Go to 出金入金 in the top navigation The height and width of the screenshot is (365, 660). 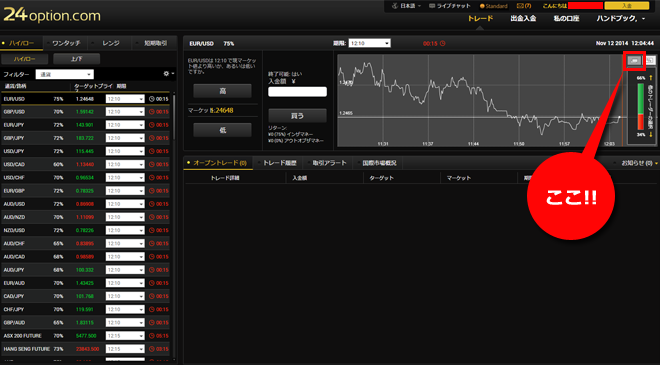pyautogui.click(x=523, y=19)
